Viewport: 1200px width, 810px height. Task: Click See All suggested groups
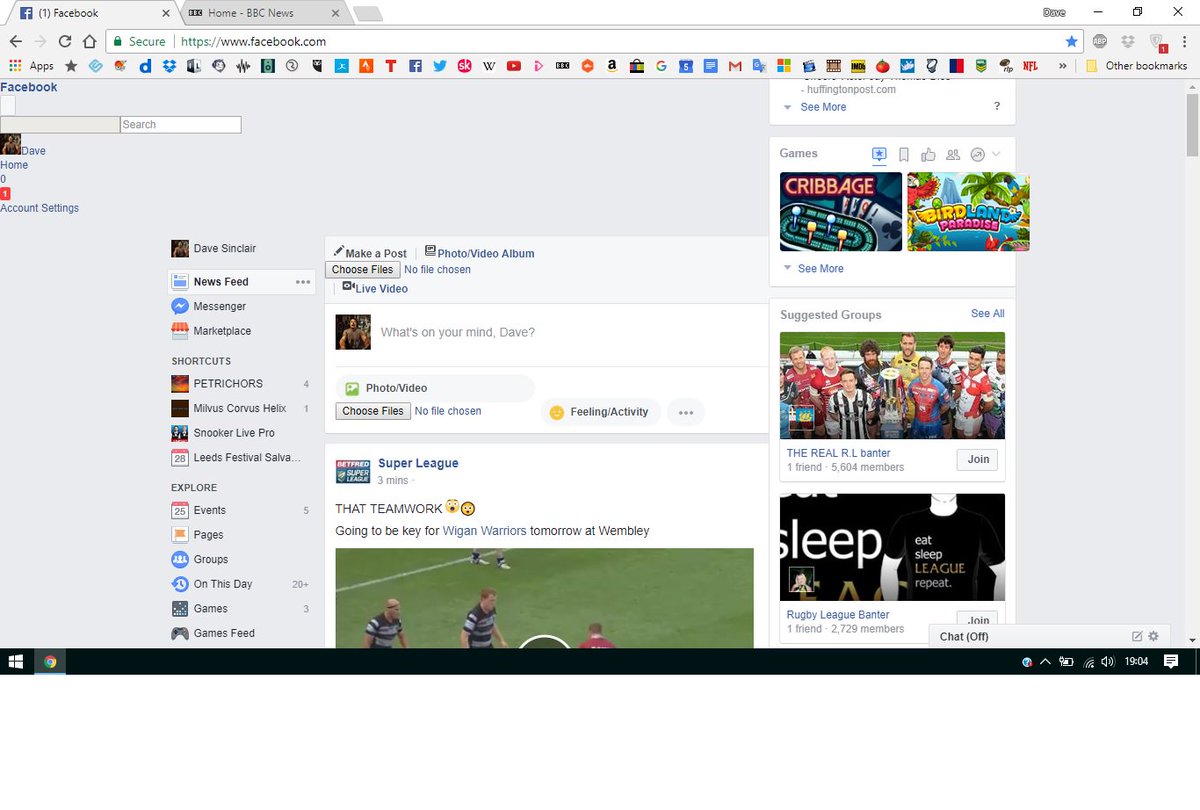pos(988,313)
